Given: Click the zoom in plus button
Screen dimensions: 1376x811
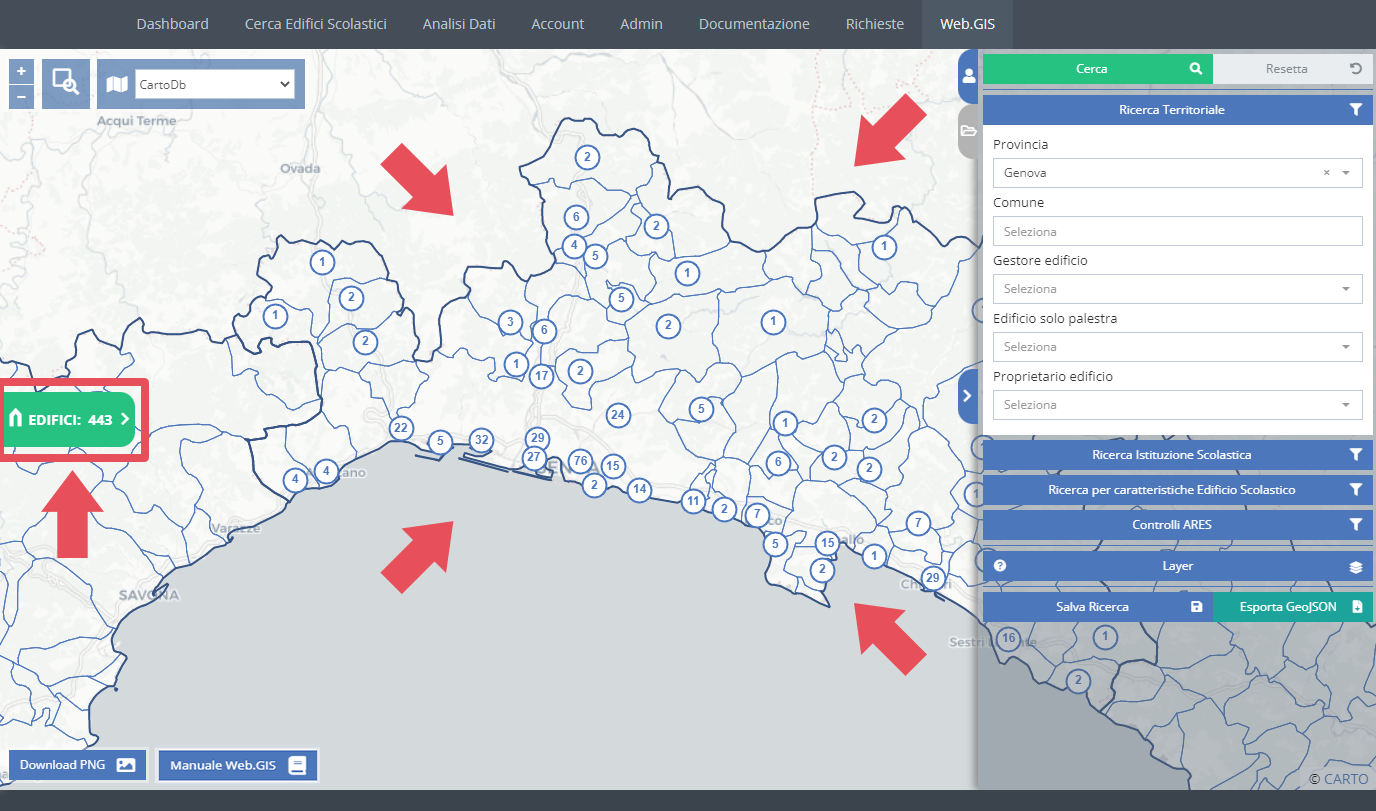Looking at the screenshot, I should pyautogui.click(x=21, y=72).
